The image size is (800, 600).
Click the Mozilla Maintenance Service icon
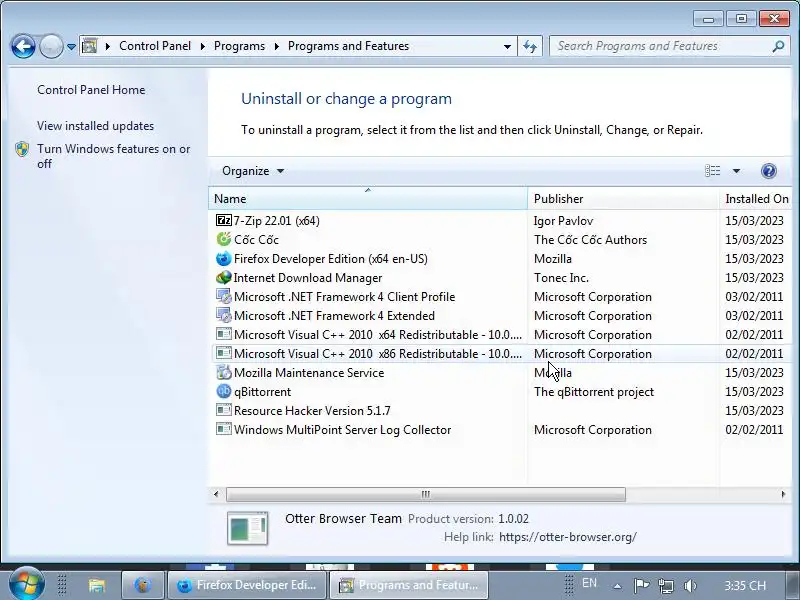pos(223,372)
